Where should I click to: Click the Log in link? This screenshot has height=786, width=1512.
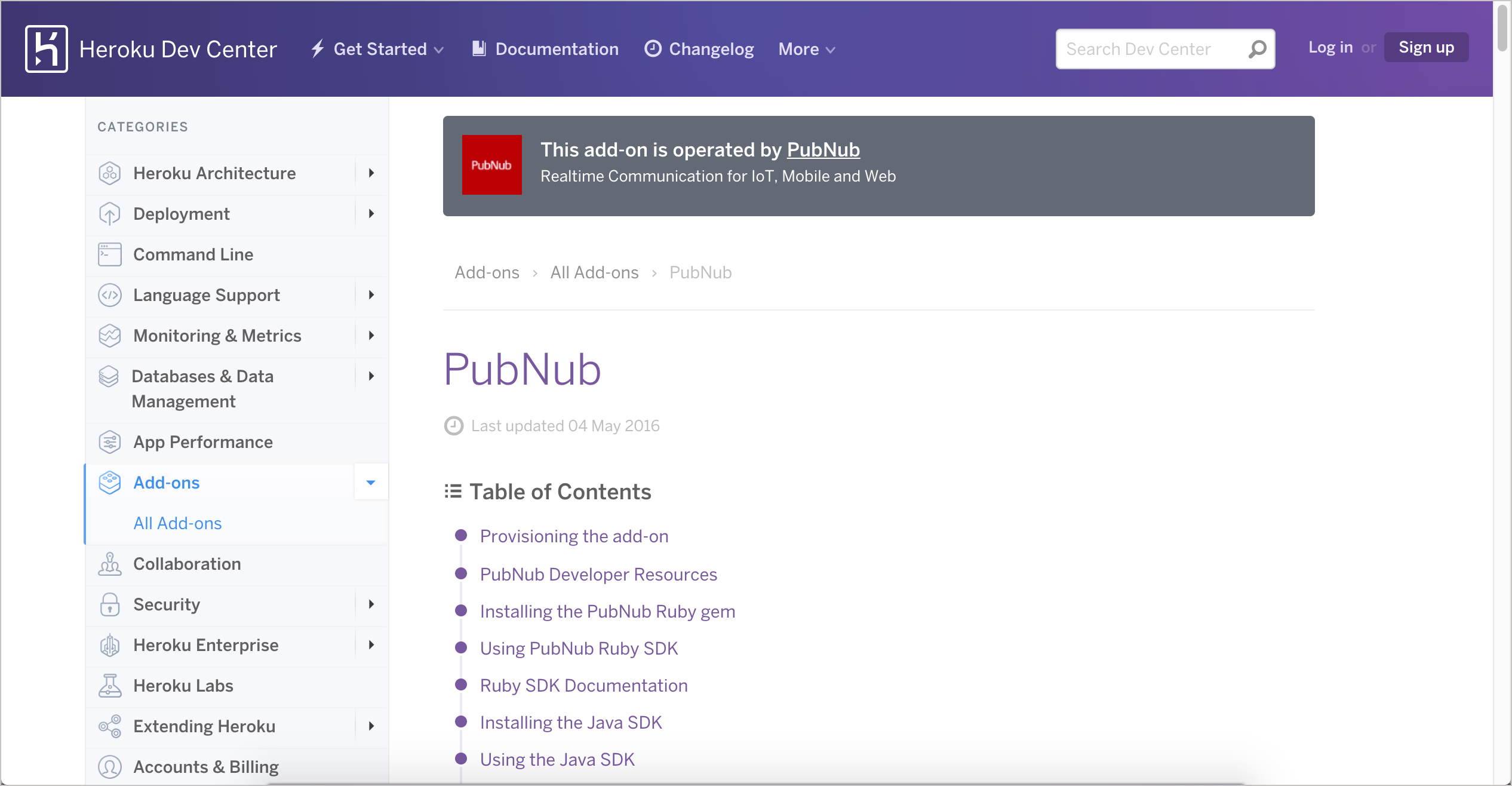pos(1330,47)
